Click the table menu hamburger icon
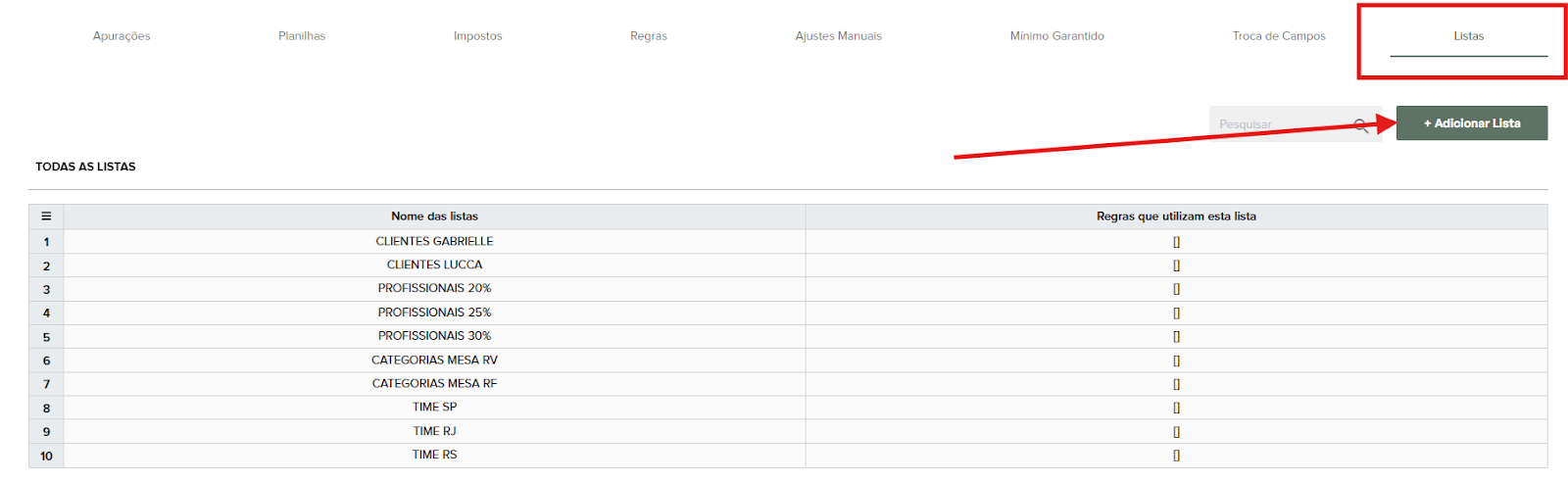 (x=46, y=217)
